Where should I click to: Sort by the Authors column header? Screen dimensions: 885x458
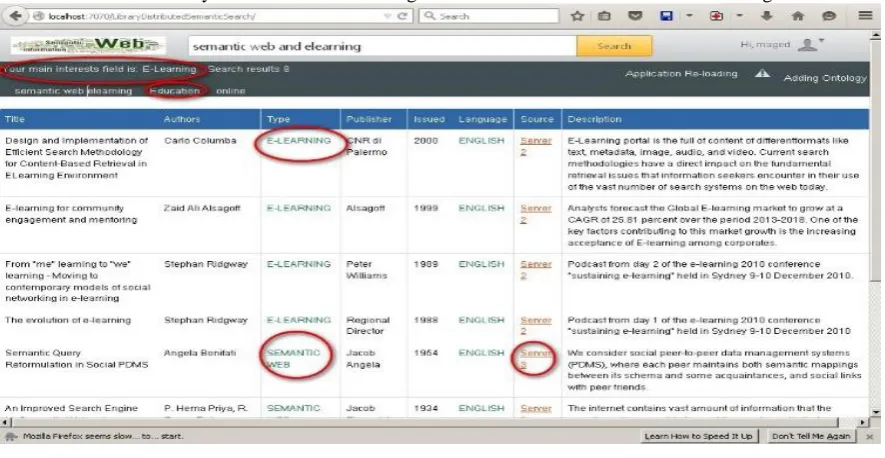182,119
